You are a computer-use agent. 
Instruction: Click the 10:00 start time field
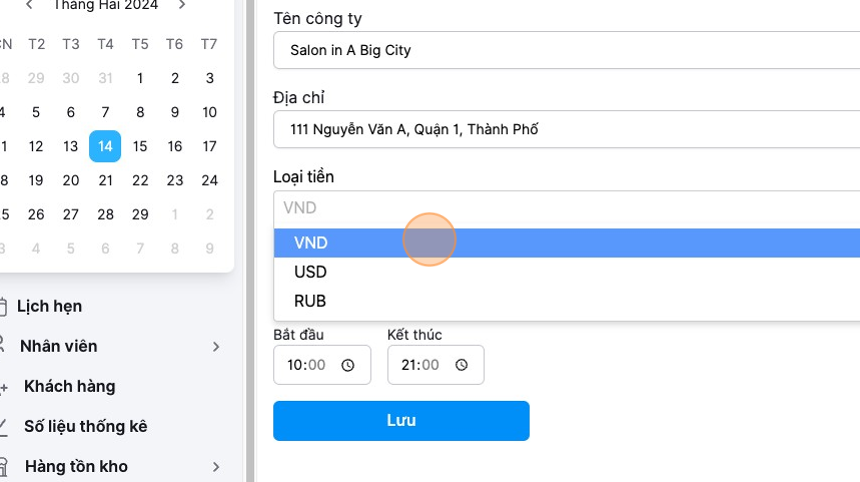[x=322, y=365]
